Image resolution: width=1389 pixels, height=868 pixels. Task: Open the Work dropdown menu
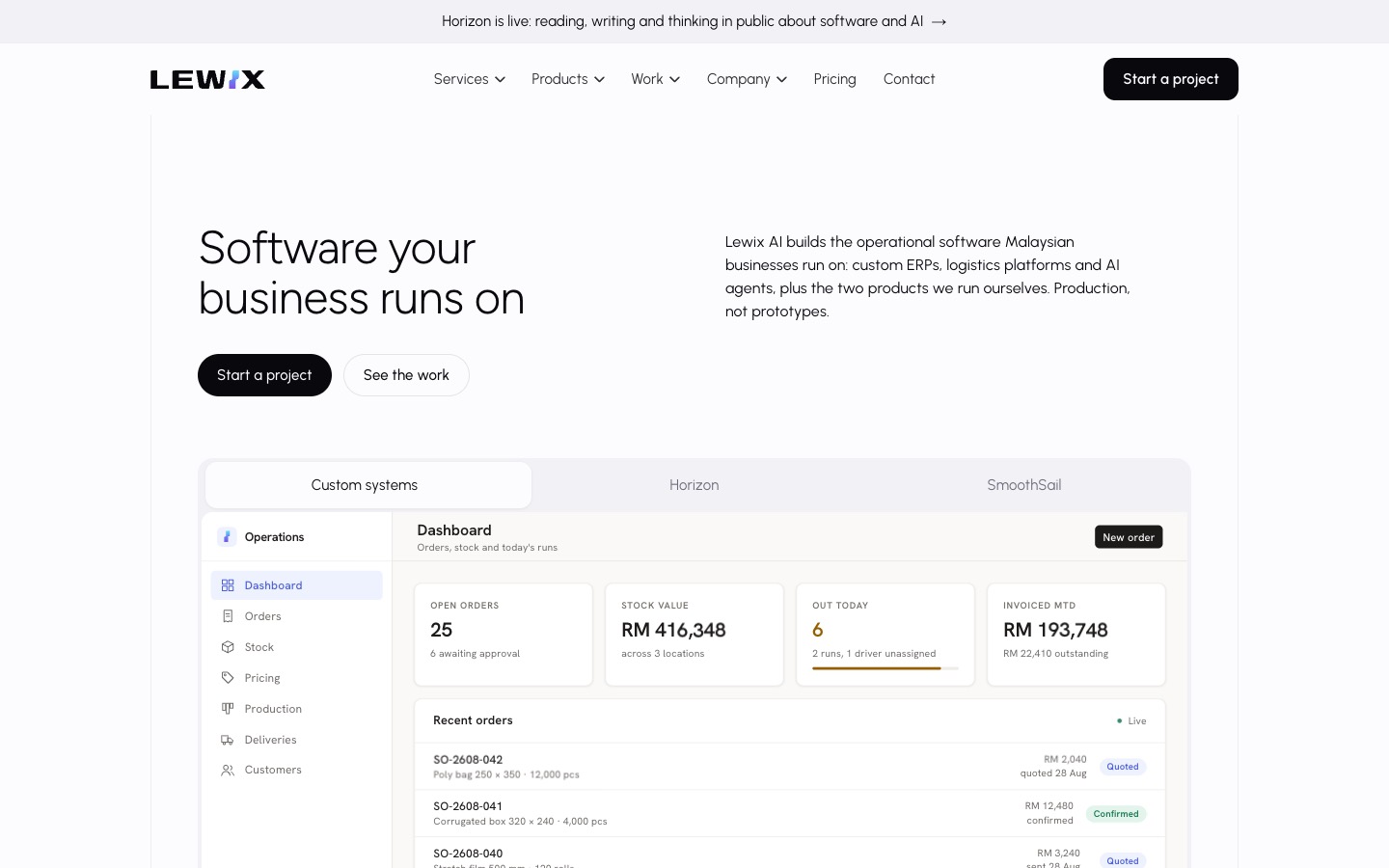click(656, 79)
